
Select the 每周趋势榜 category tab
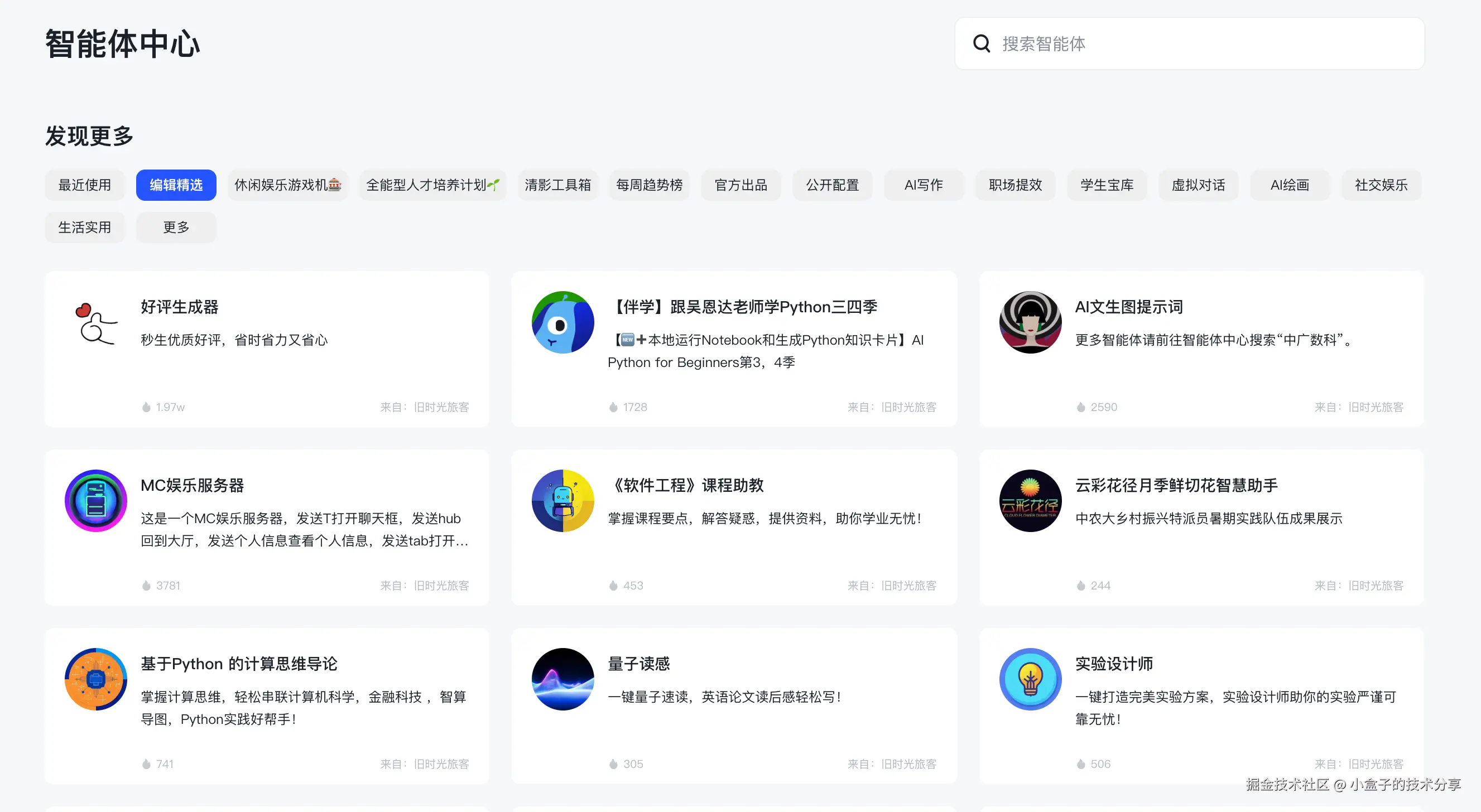(649, 185)
